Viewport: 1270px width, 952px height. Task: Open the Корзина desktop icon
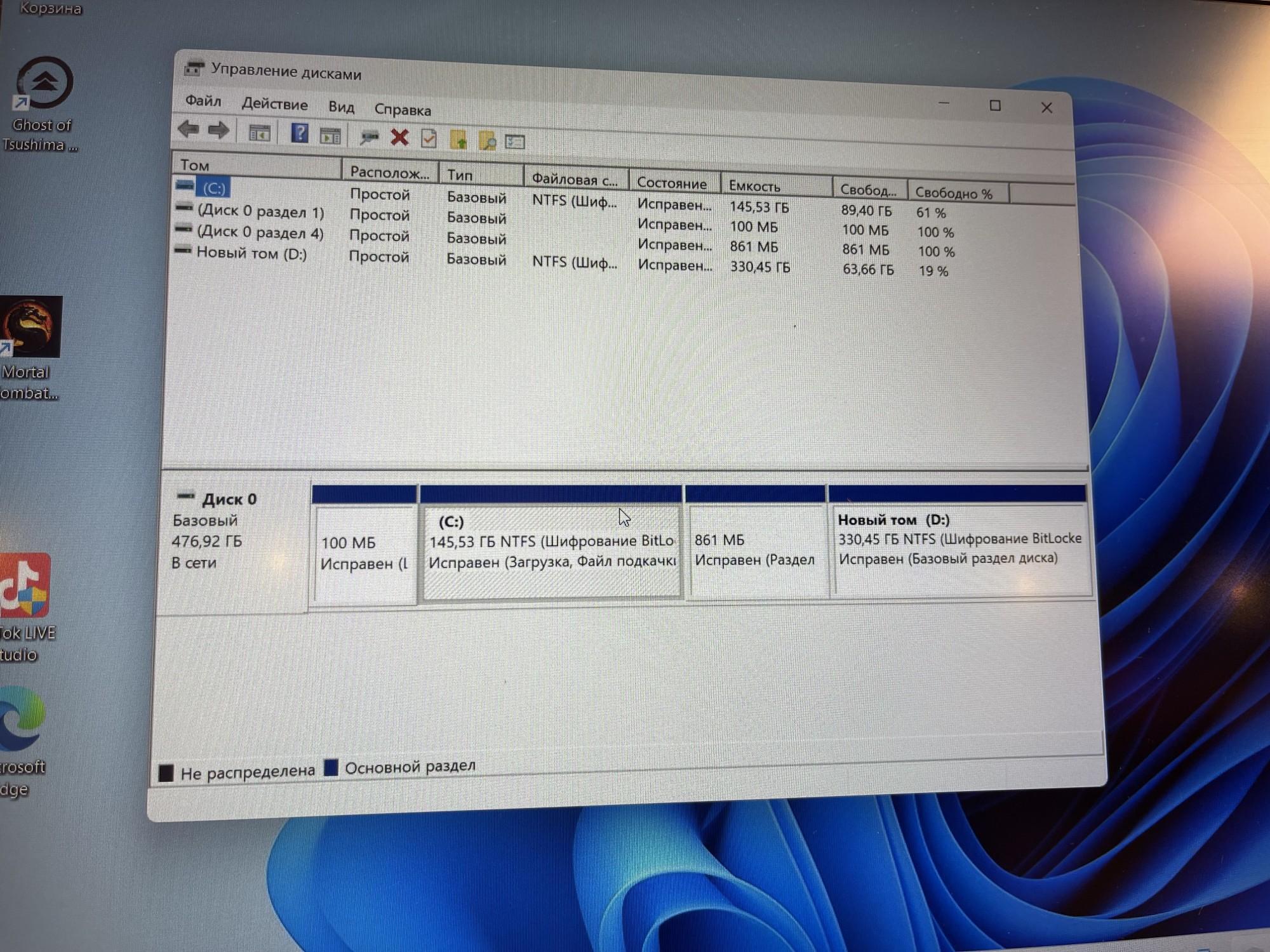50,8
